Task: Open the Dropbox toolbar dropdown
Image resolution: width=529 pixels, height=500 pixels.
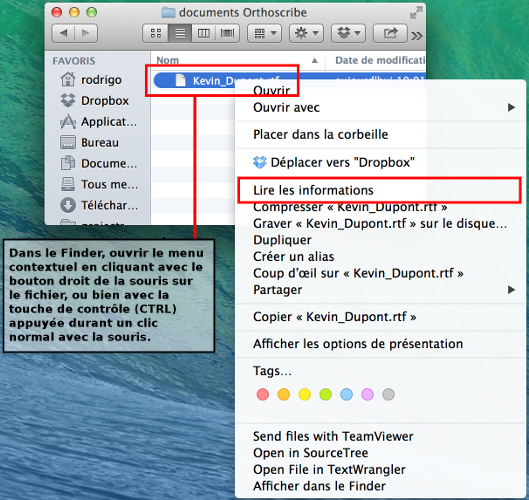Action: pyautogui.click(x=349, y=33)
